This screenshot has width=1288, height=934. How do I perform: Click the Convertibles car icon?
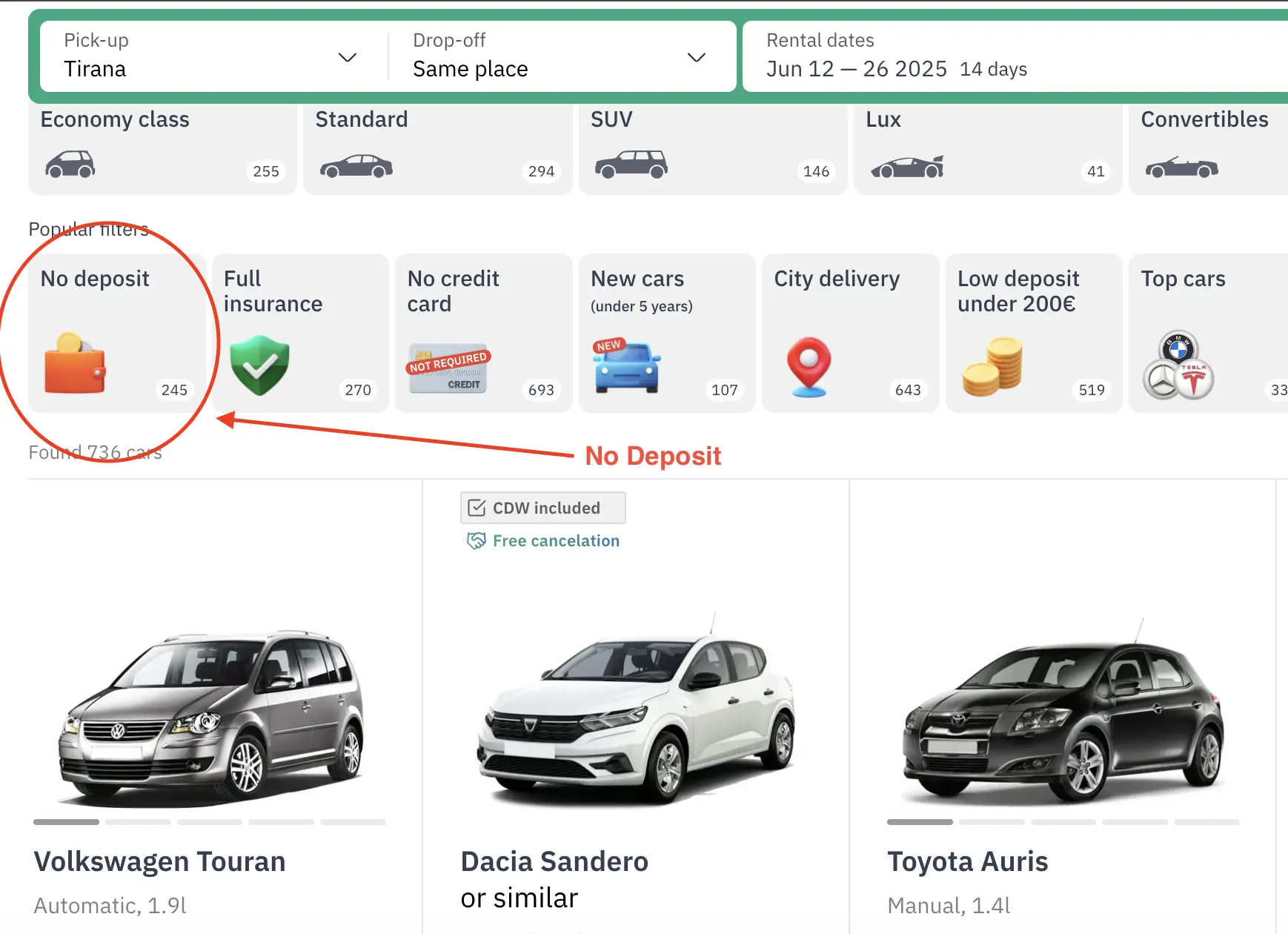pyautogui.click(x=1181, y=168)
